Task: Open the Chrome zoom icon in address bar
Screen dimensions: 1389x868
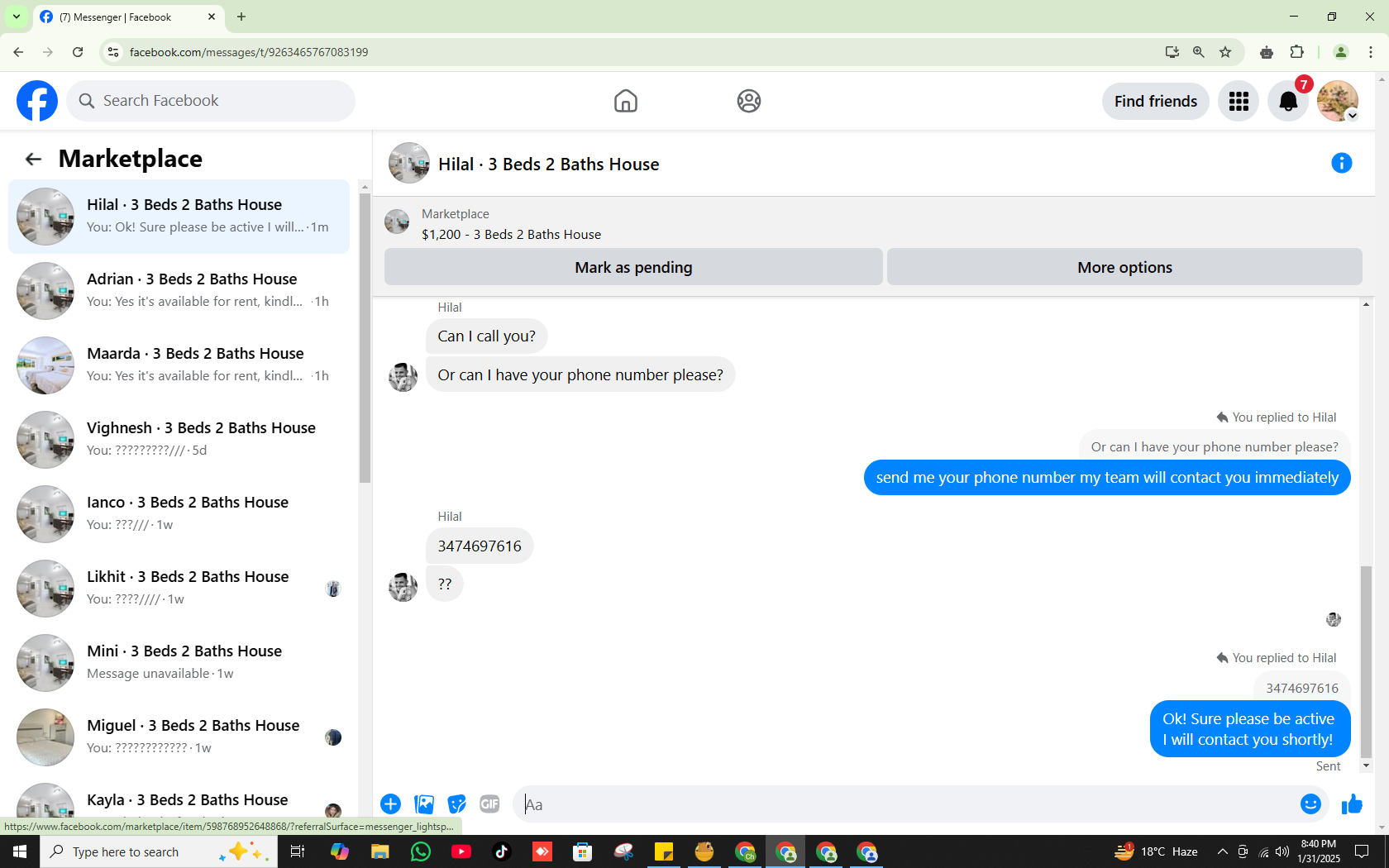Action: [1198, 52]
